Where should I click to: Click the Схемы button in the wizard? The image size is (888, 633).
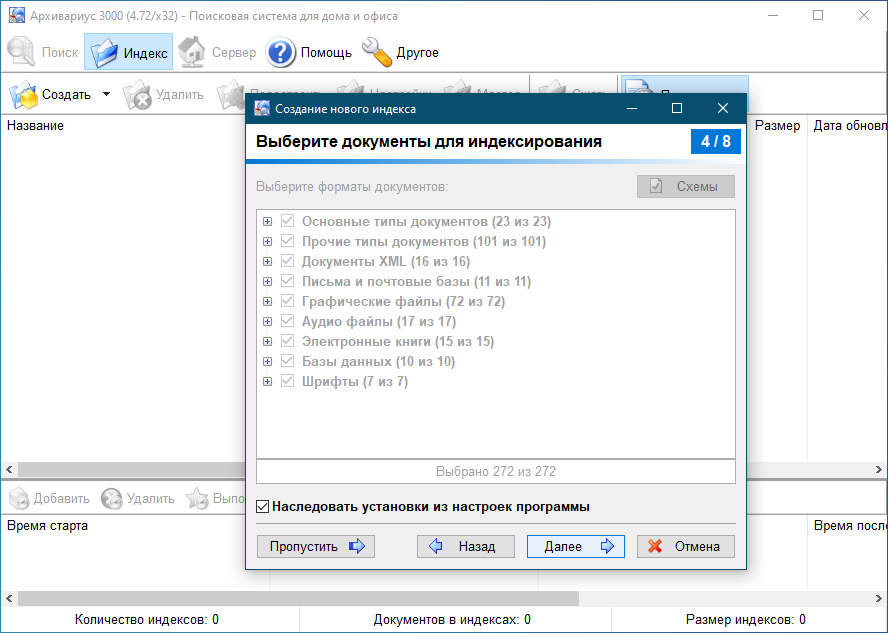(x=686, y=186)
